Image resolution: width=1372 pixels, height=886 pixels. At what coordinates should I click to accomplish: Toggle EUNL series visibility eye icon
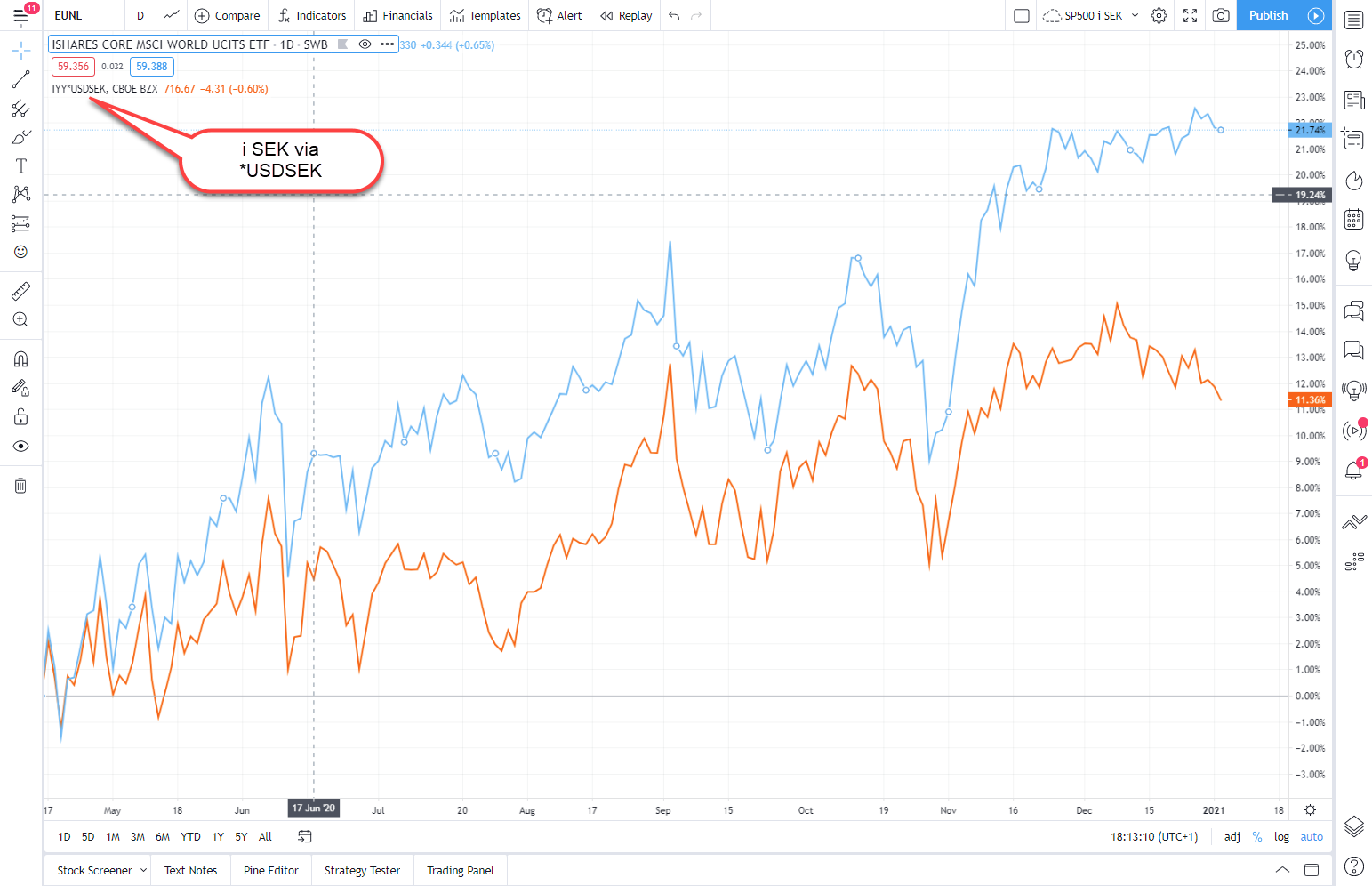pos(365,44)
